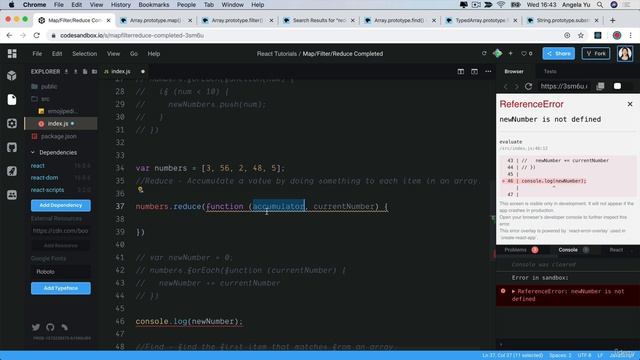Click the Fork button
Screen dimensions: 640x360
(x=596, y=53)
